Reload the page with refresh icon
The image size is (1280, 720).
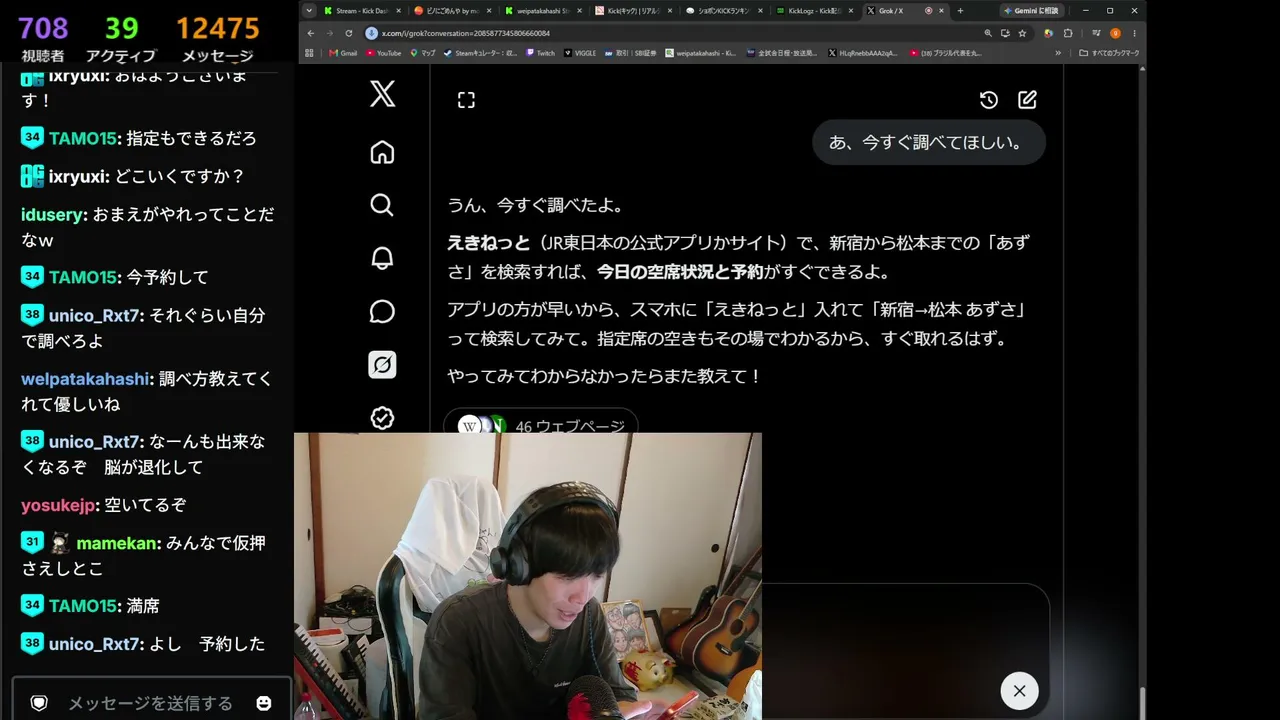(x=349, y=33)
